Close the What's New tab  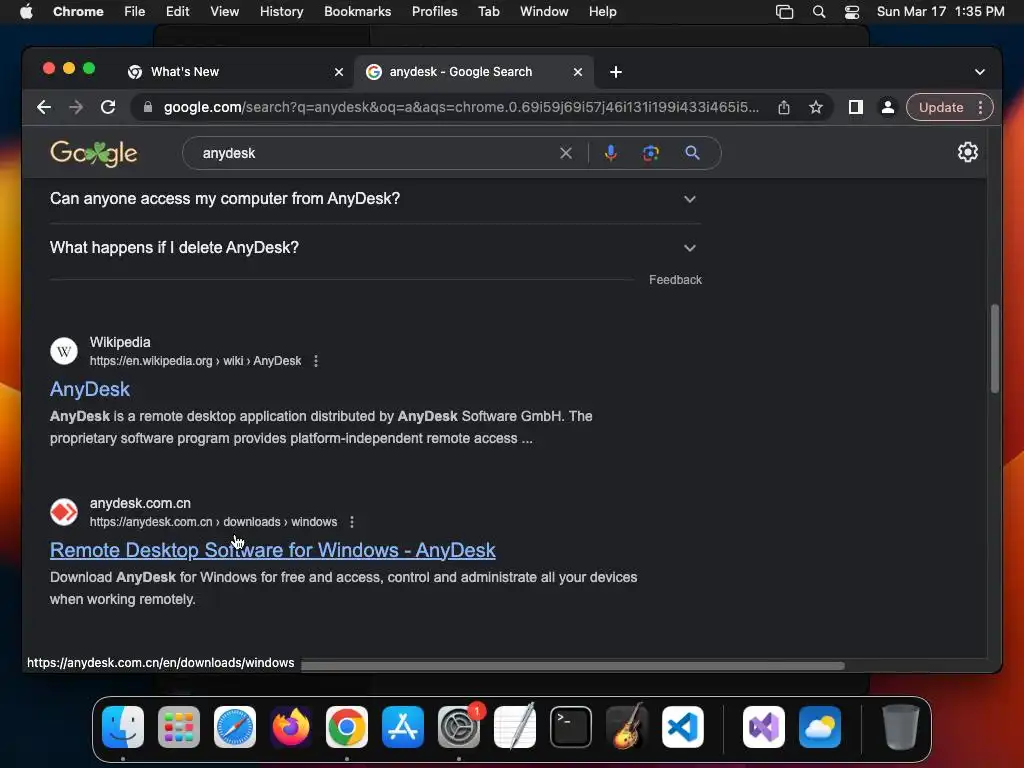[x=339, y=72]
